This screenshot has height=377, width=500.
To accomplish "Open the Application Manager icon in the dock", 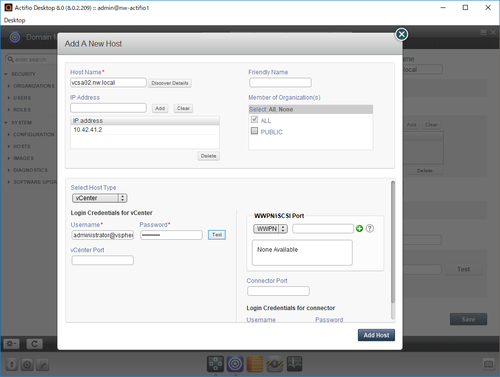I will pyautogui.click(x=215, y=364).
